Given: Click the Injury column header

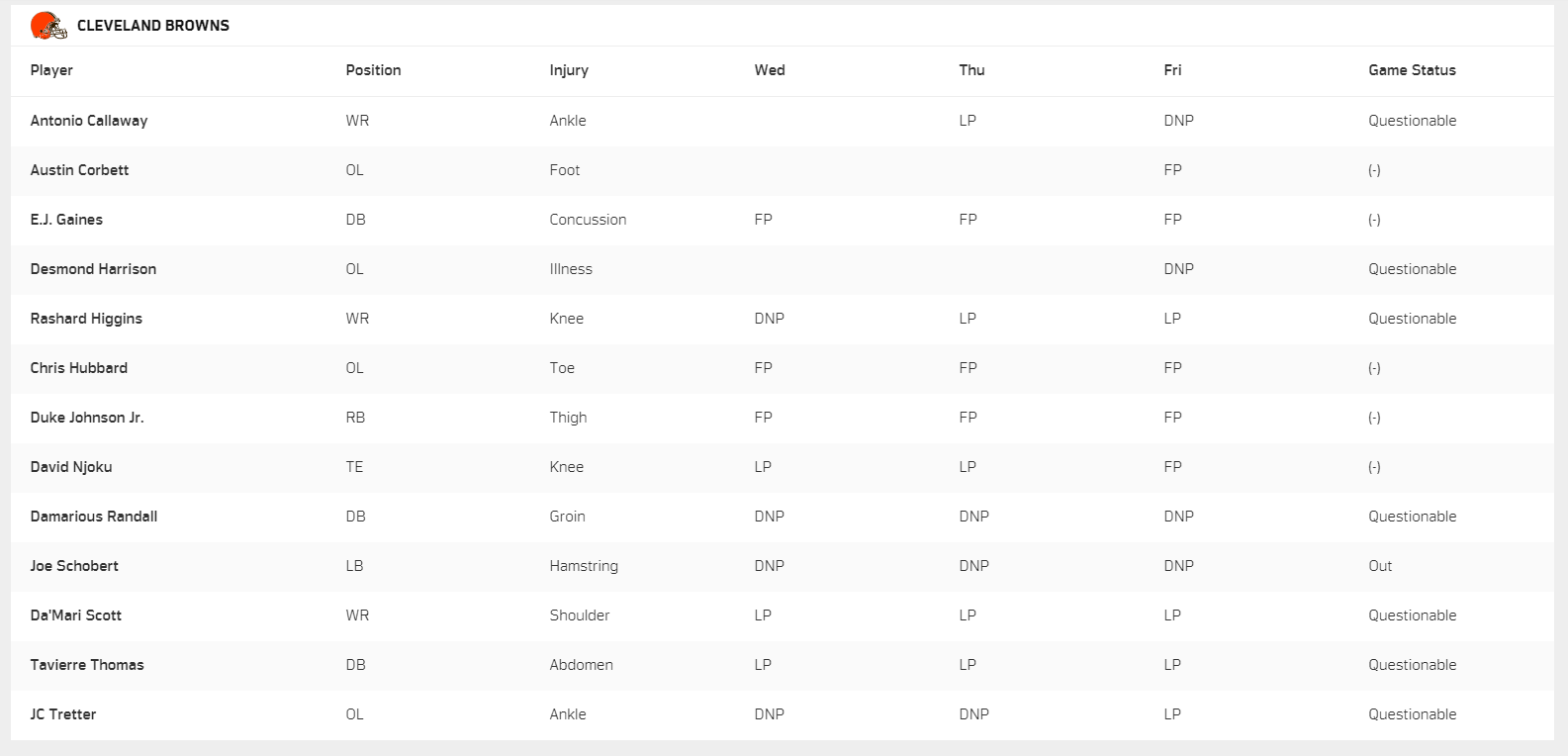Looking at the screenshot, I should click(569, 70).
